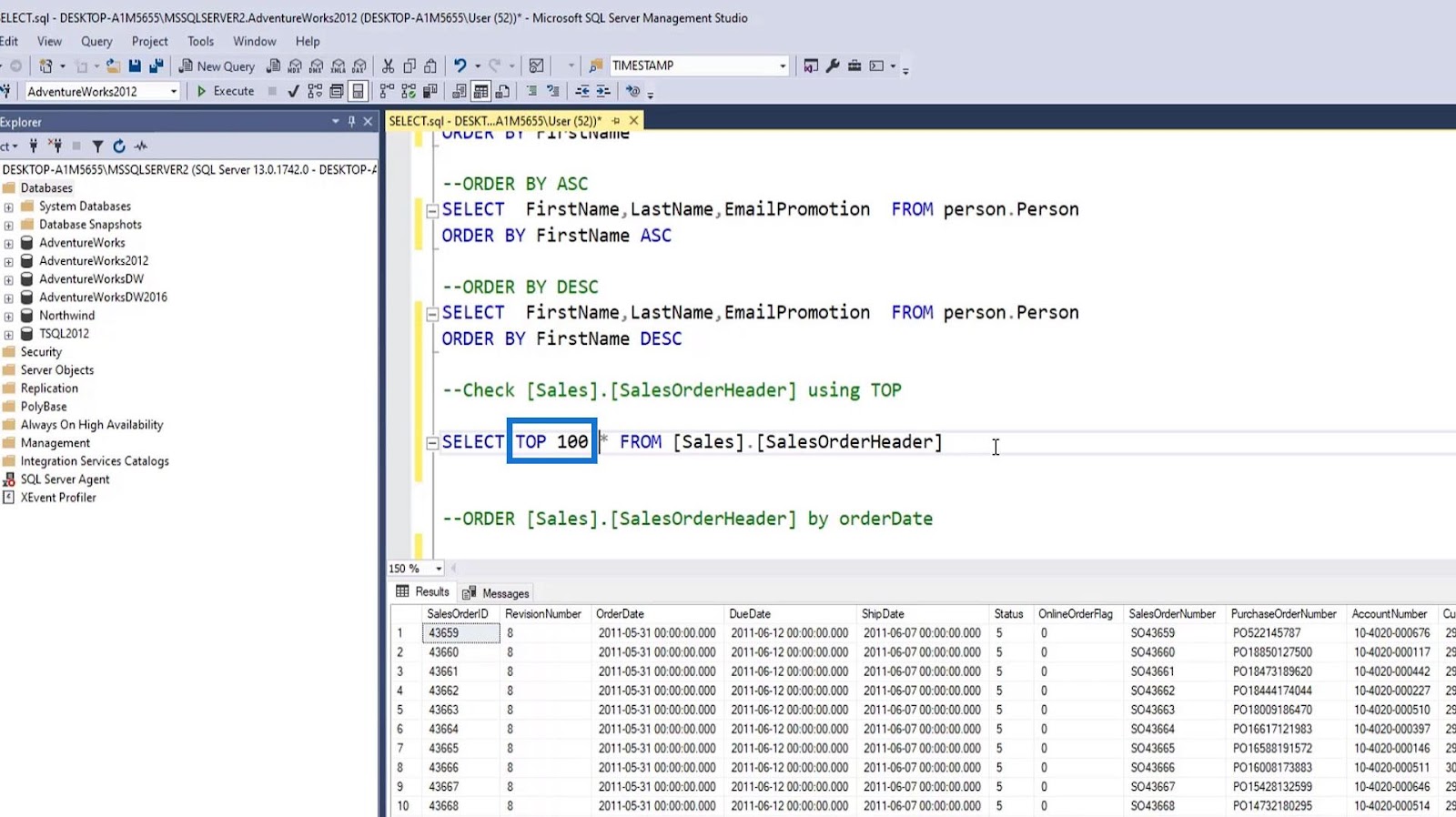Expand the AdventureWorks database node
This screenshot has height=817, width=1456.
point(8,243)
